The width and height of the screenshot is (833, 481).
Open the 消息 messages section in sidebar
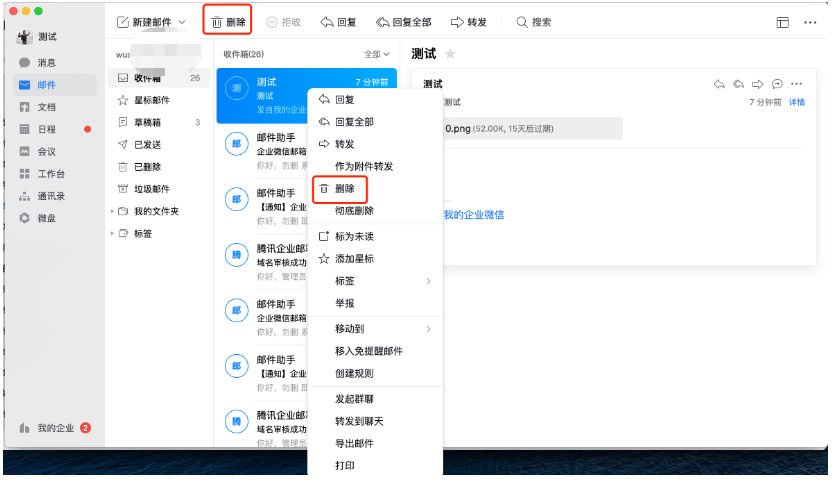(45, 62)
